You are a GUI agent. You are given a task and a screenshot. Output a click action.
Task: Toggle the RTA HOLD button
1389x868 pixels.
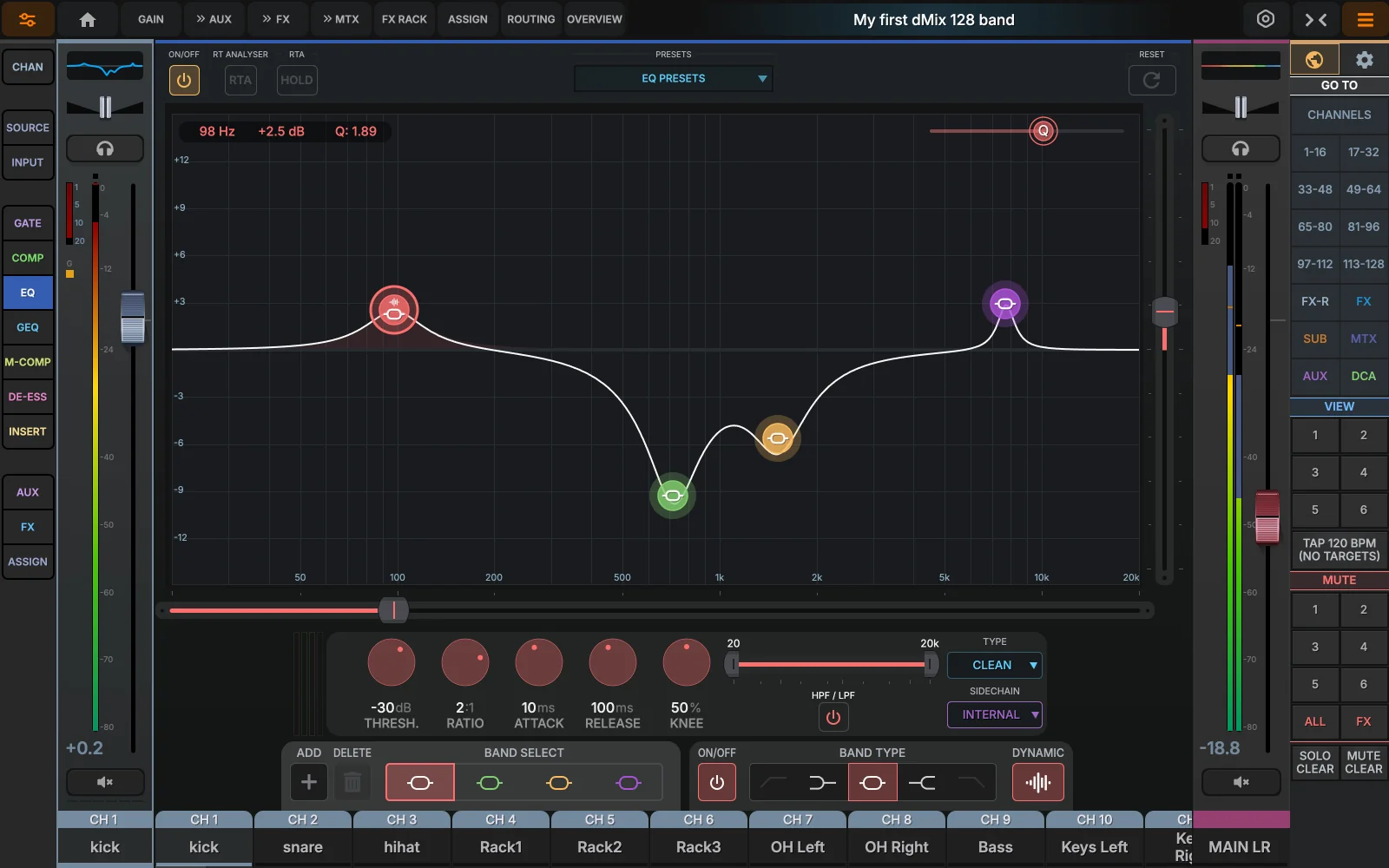click(297, 80)
